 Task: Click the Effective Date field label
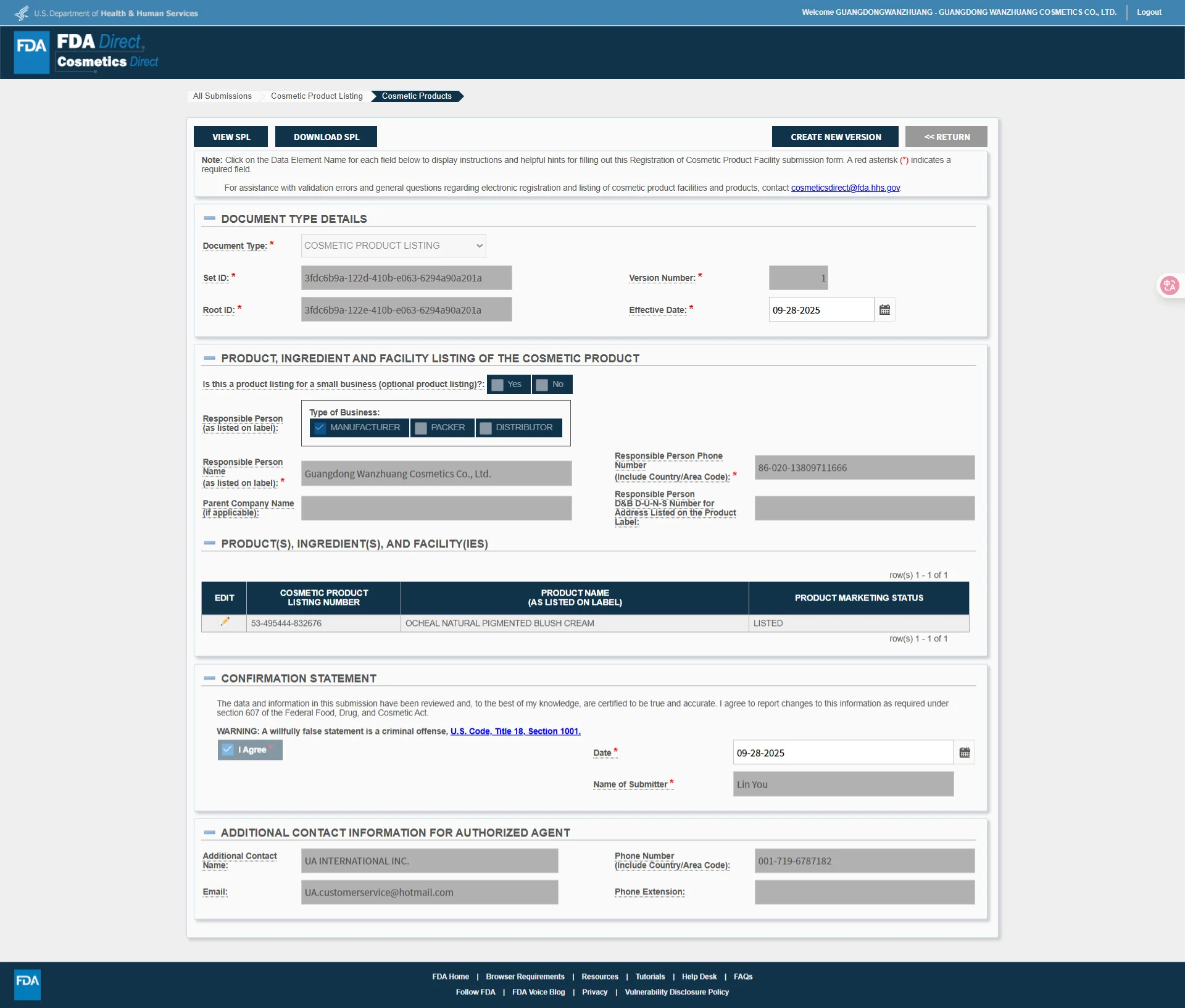coord(657,310)
